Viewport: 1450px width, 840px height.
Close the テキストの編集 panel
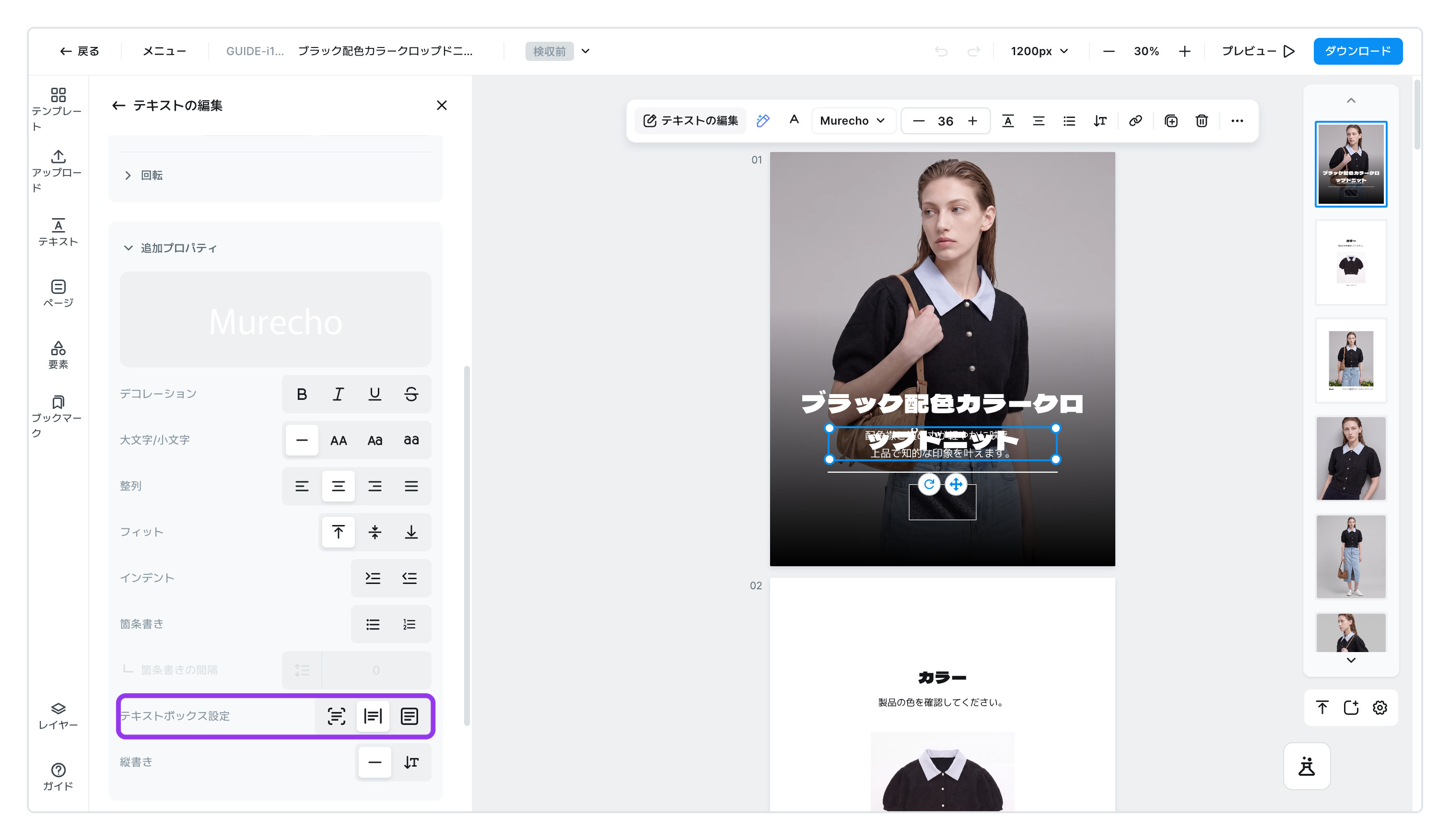[441, 105]
